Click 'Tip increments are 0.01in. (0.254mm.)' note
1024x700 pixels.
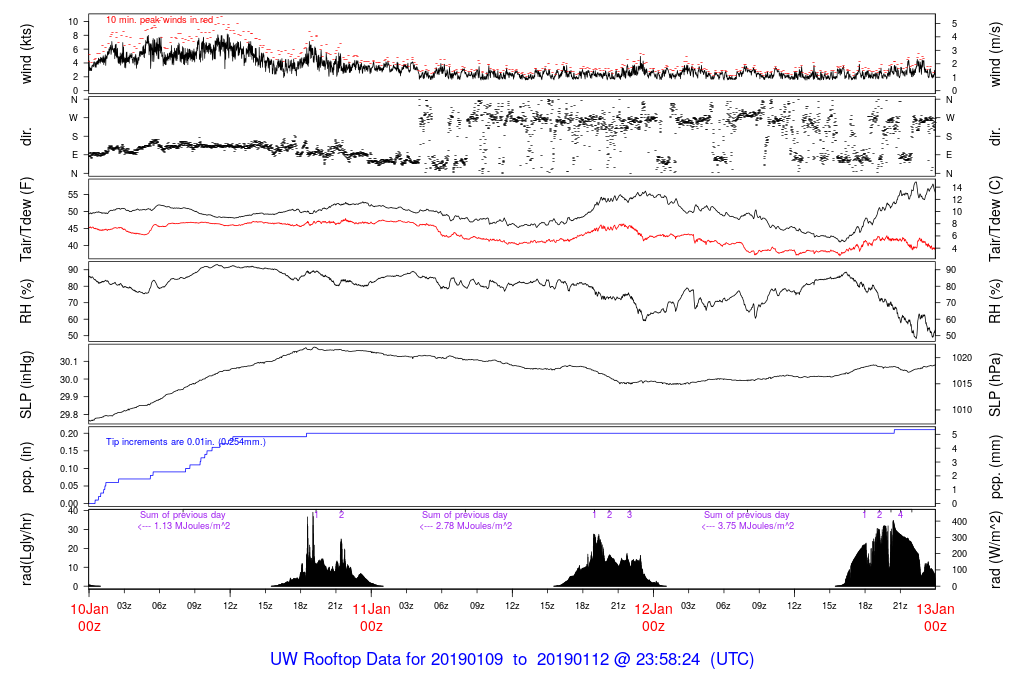186,442
